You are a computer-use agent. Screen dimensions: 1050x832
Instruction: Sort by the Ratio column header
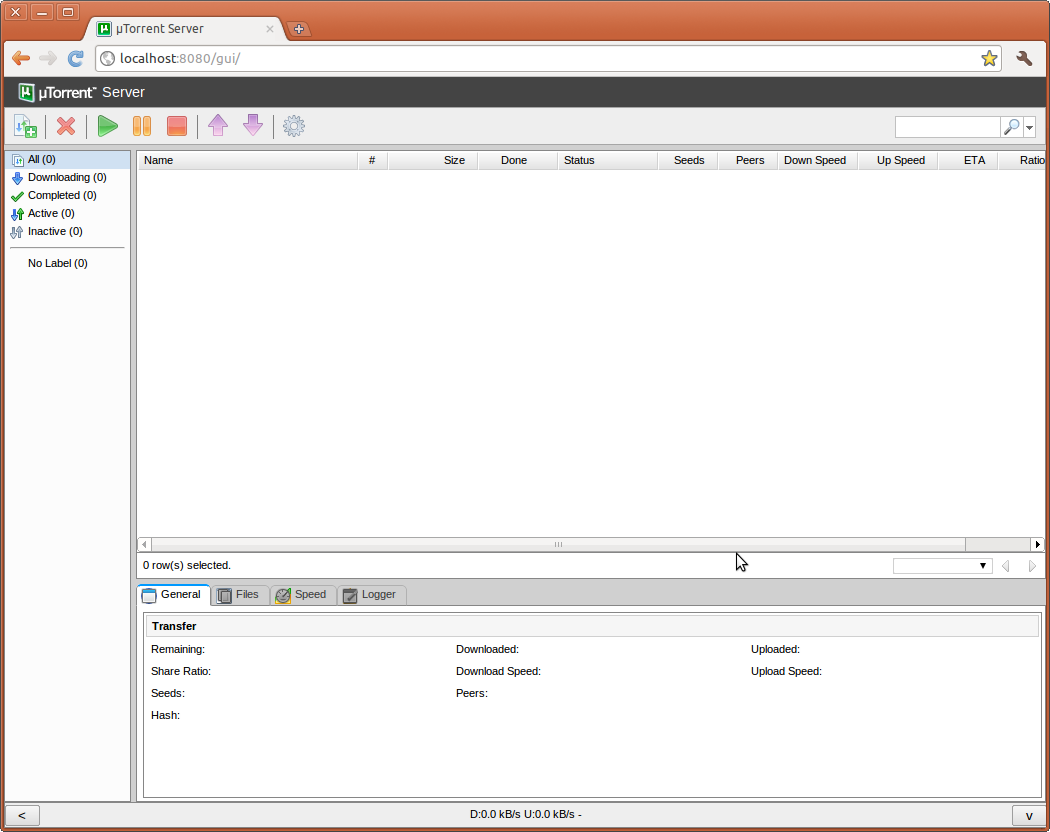click(1022, 160)
